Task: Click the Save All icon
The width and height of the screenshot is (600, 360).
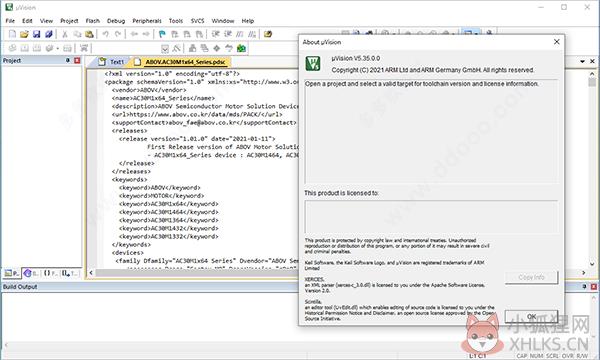Action: [49, 34]
